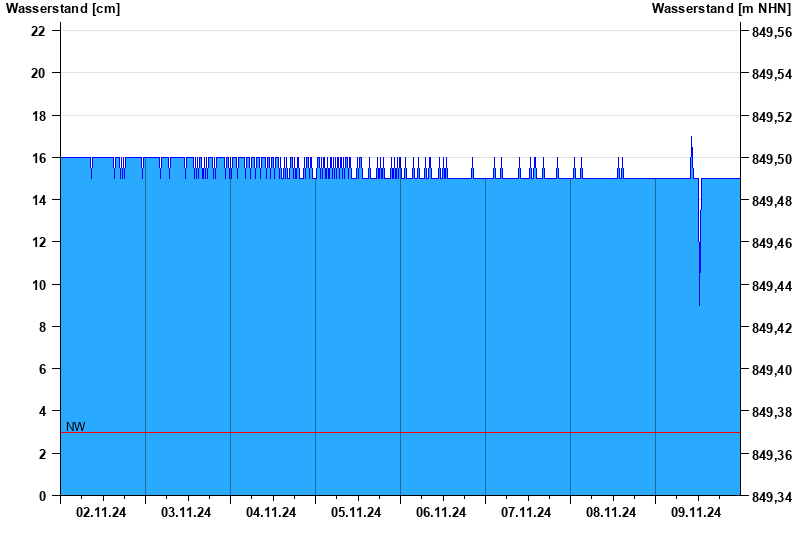Click right axis value 849,38
800x550 pixels.
tap(772, 412)
